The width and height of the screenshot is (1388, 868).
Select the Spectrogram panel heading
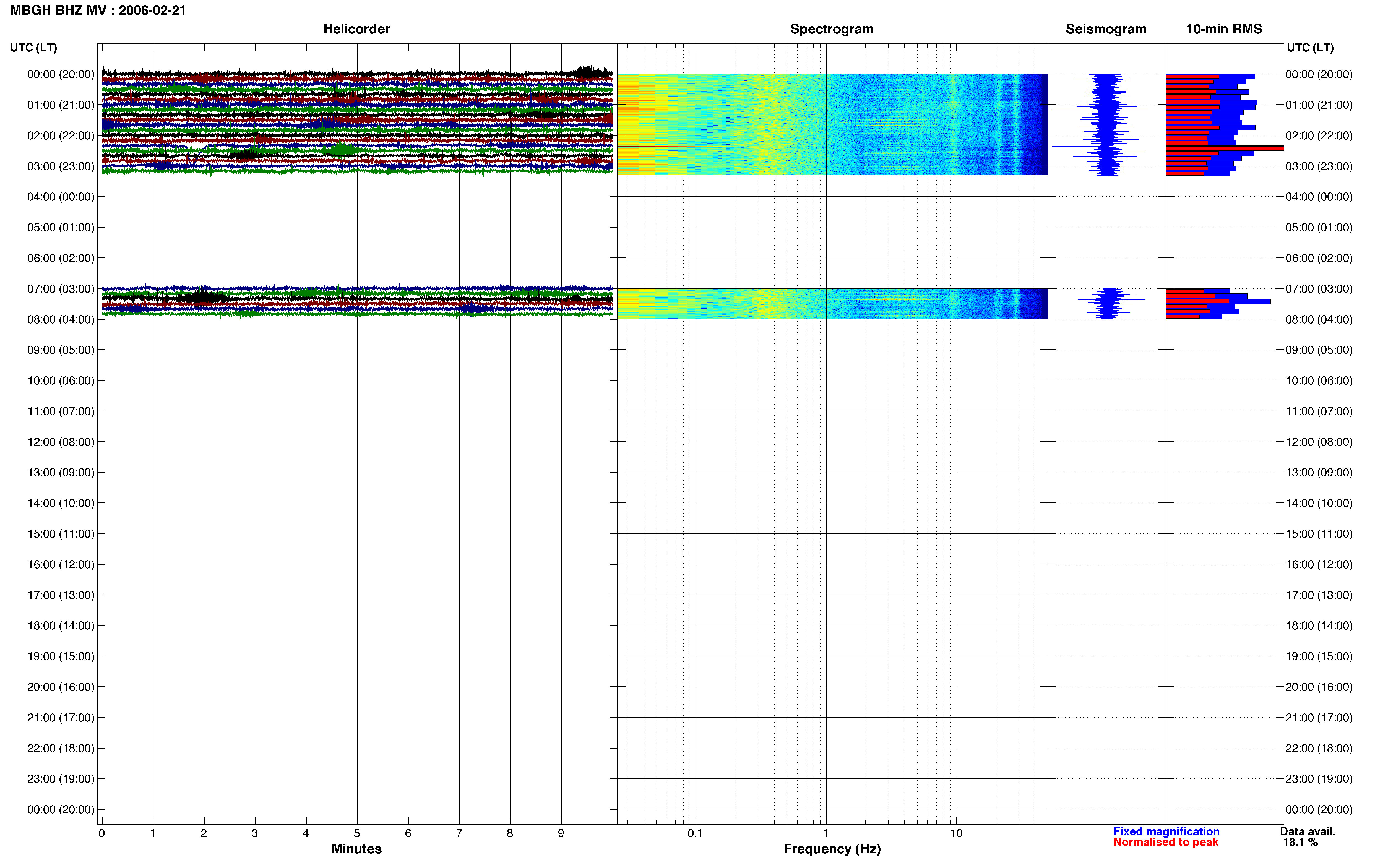832,29
